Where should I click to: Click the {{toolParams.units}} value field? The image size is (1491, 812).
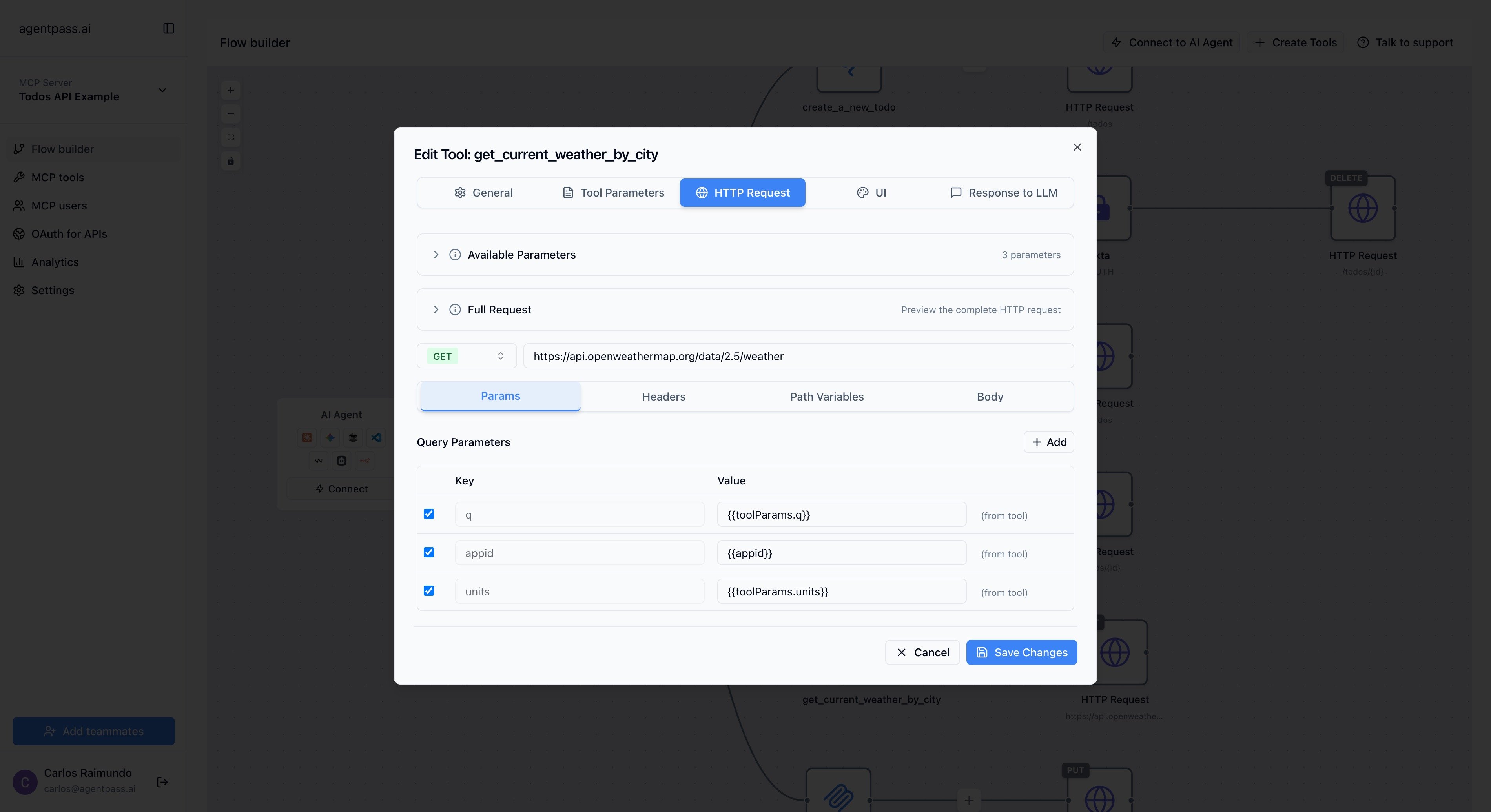pyautogui.click(x=842, y=592)
